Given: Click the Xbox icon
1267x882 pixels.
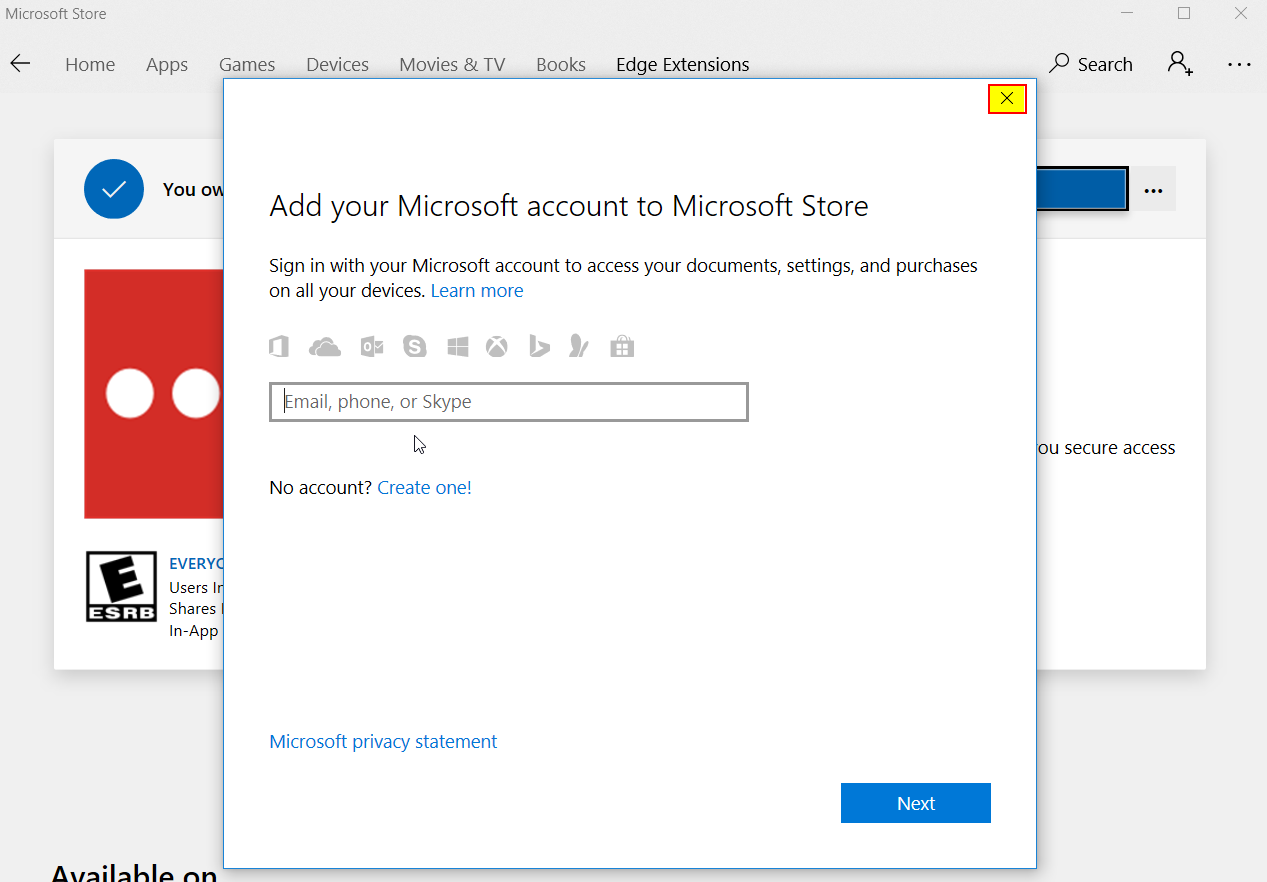Looking at the screenshot, I should [x=496, y=346].
